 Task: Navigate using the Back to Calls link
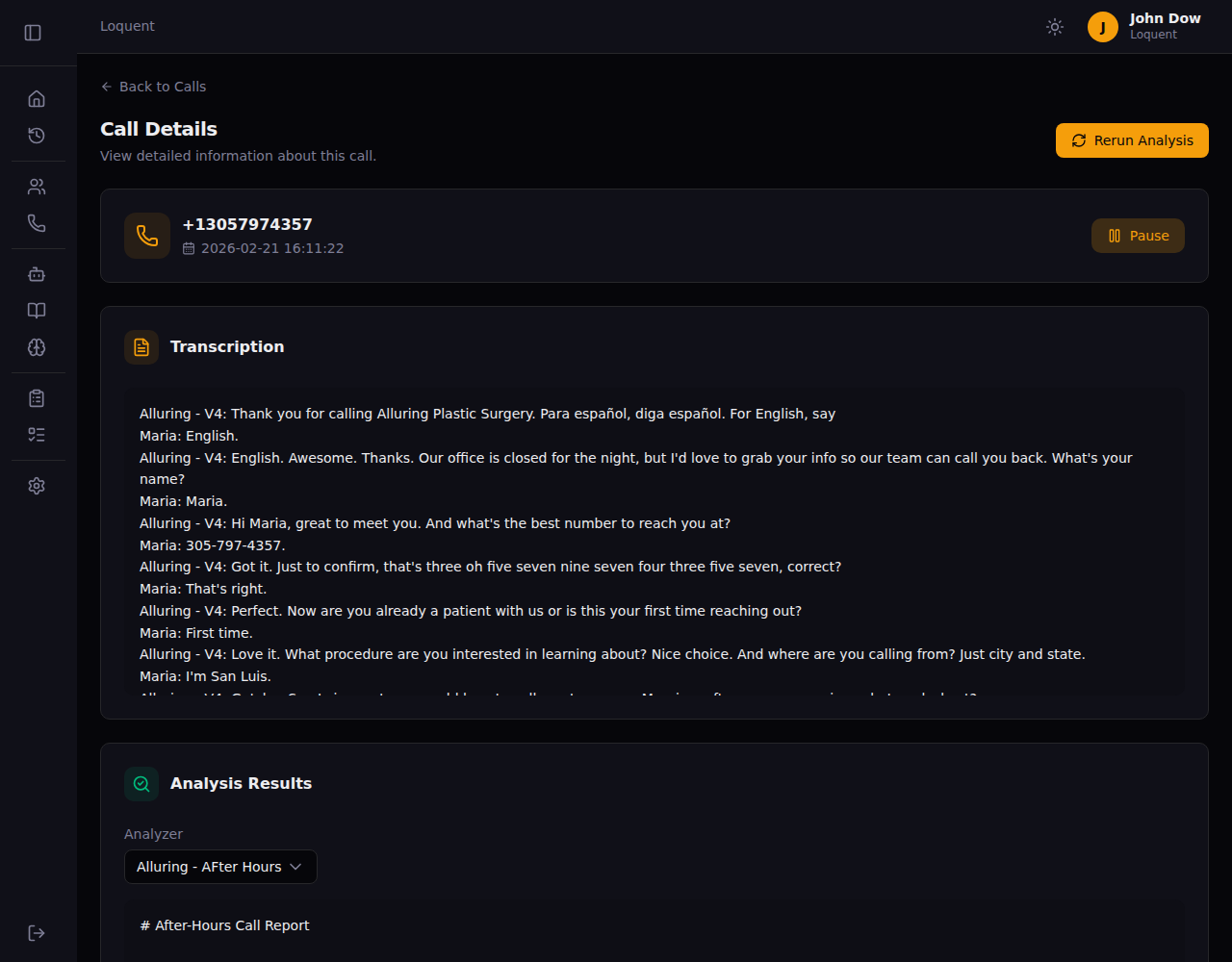tap(153, 86)
